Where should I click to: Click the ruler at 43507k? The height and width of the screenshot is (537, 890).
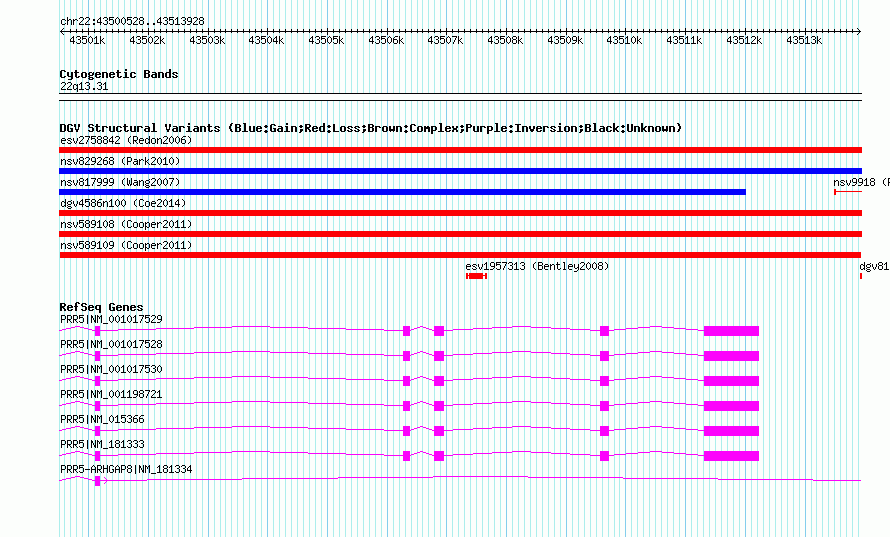445,40
